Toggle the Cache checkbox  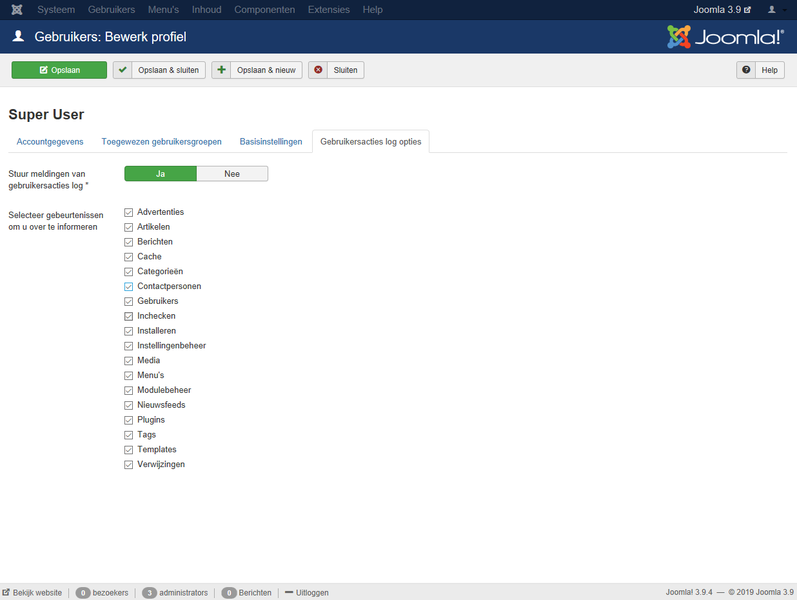129,257
